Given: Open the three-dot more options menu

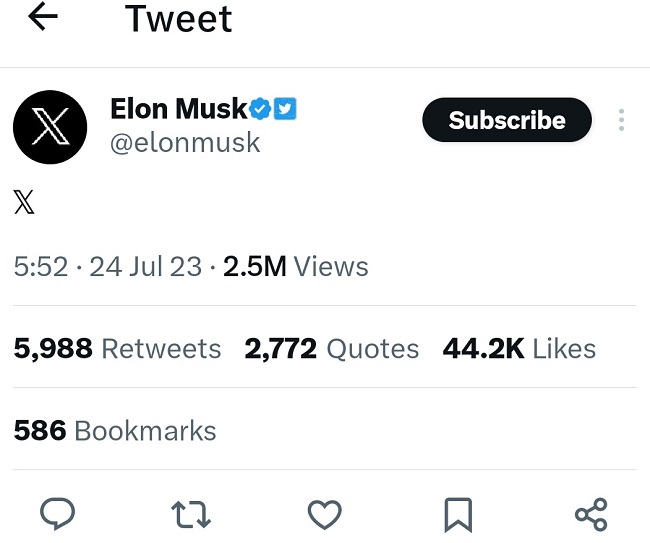Looking at the screenshot, I should point(621,121).
